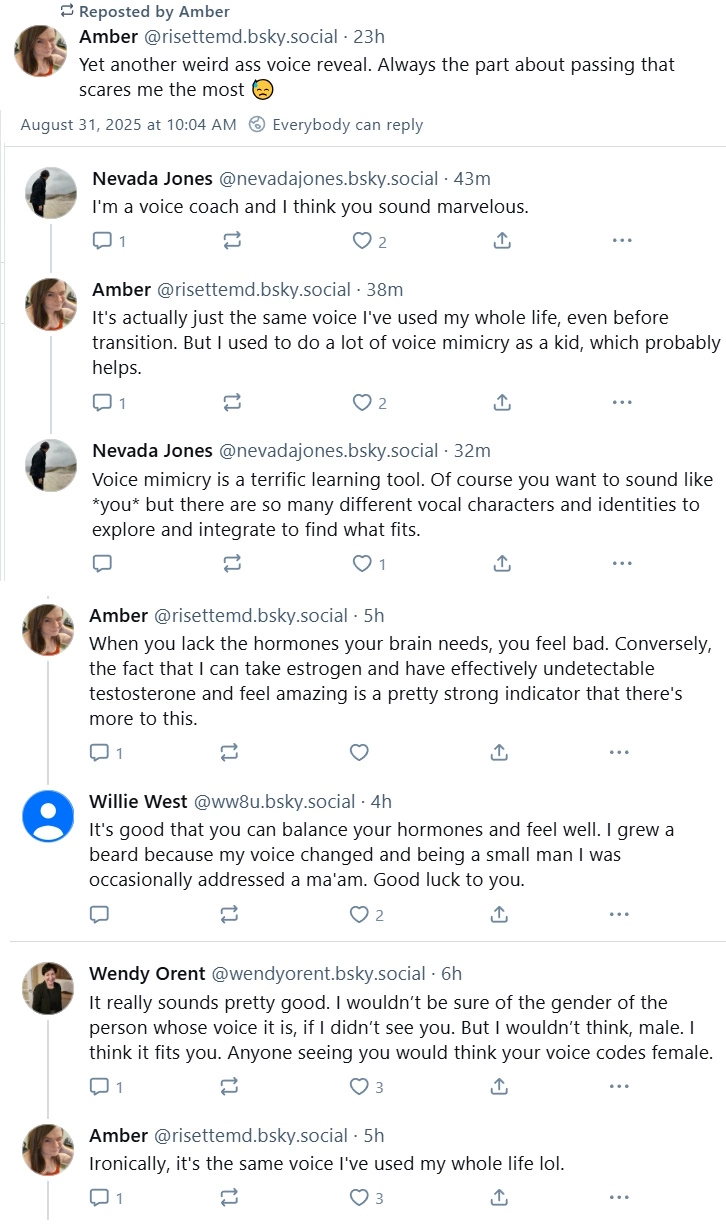Open Wendy Orent's profile handle link
This screenshot has height=1232, width=726.
tap(319, 973)
